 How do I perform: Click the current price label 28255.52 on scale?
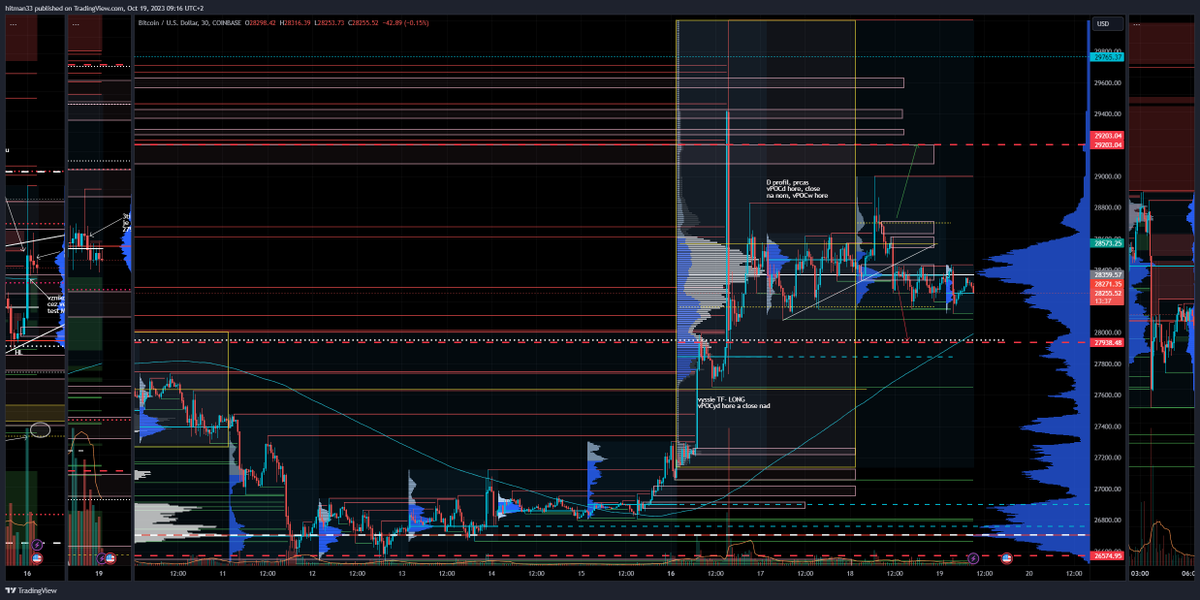coord(1108,293)
